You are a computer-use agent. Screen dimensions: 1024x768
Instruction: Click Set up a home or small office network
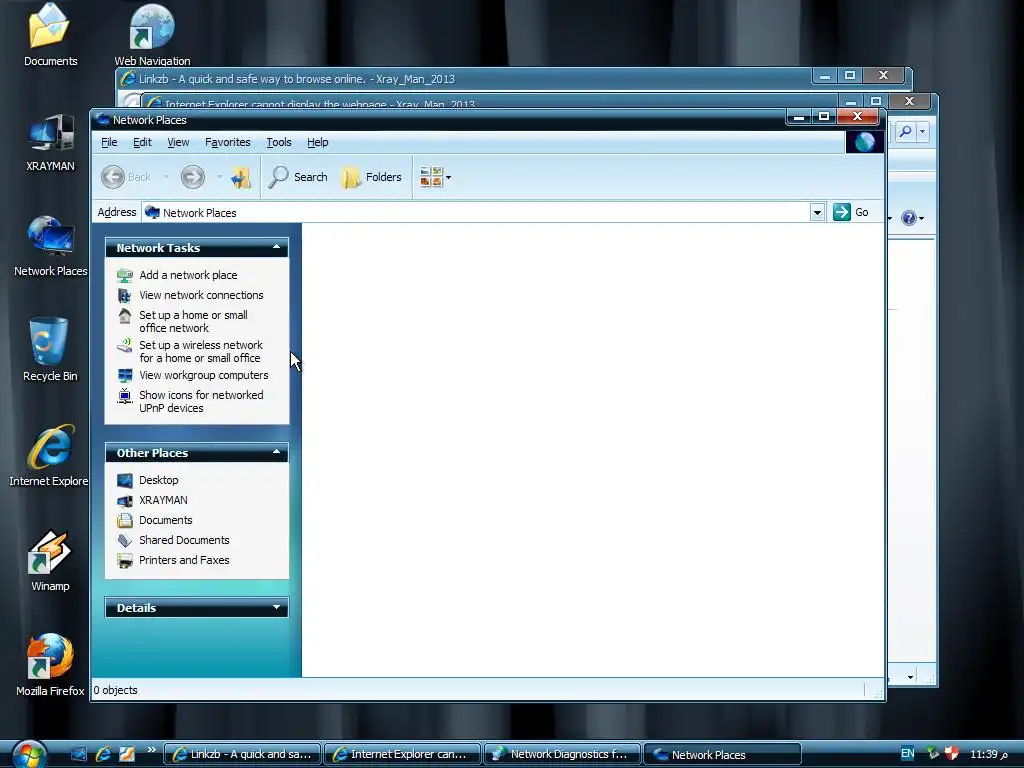193,321
